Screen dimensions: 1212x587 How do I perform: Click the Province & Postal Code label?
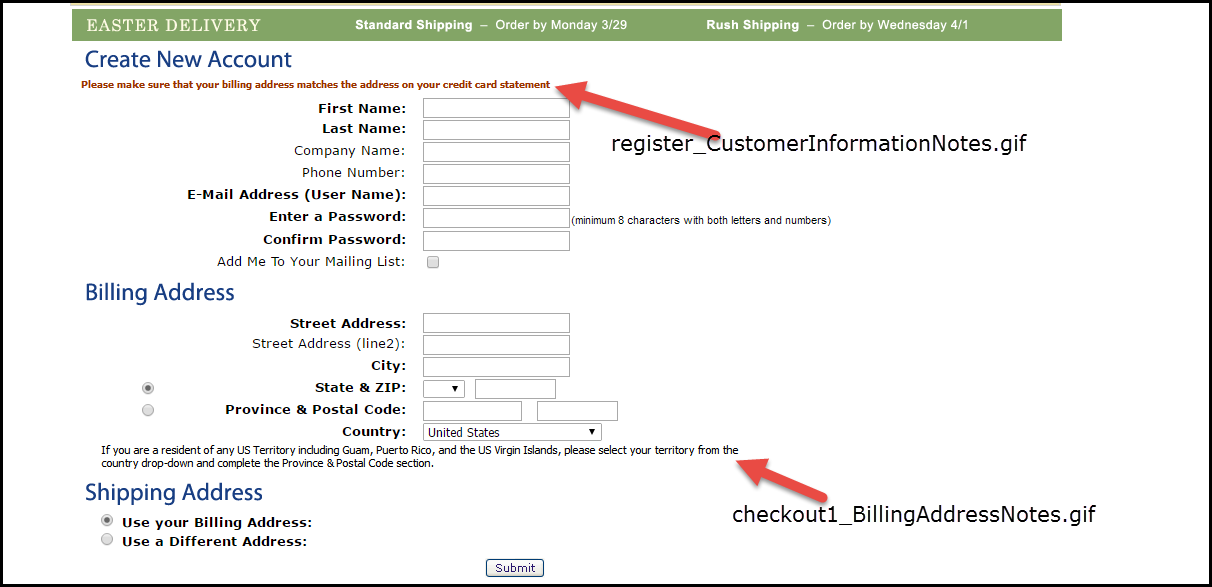click(316, 410)
